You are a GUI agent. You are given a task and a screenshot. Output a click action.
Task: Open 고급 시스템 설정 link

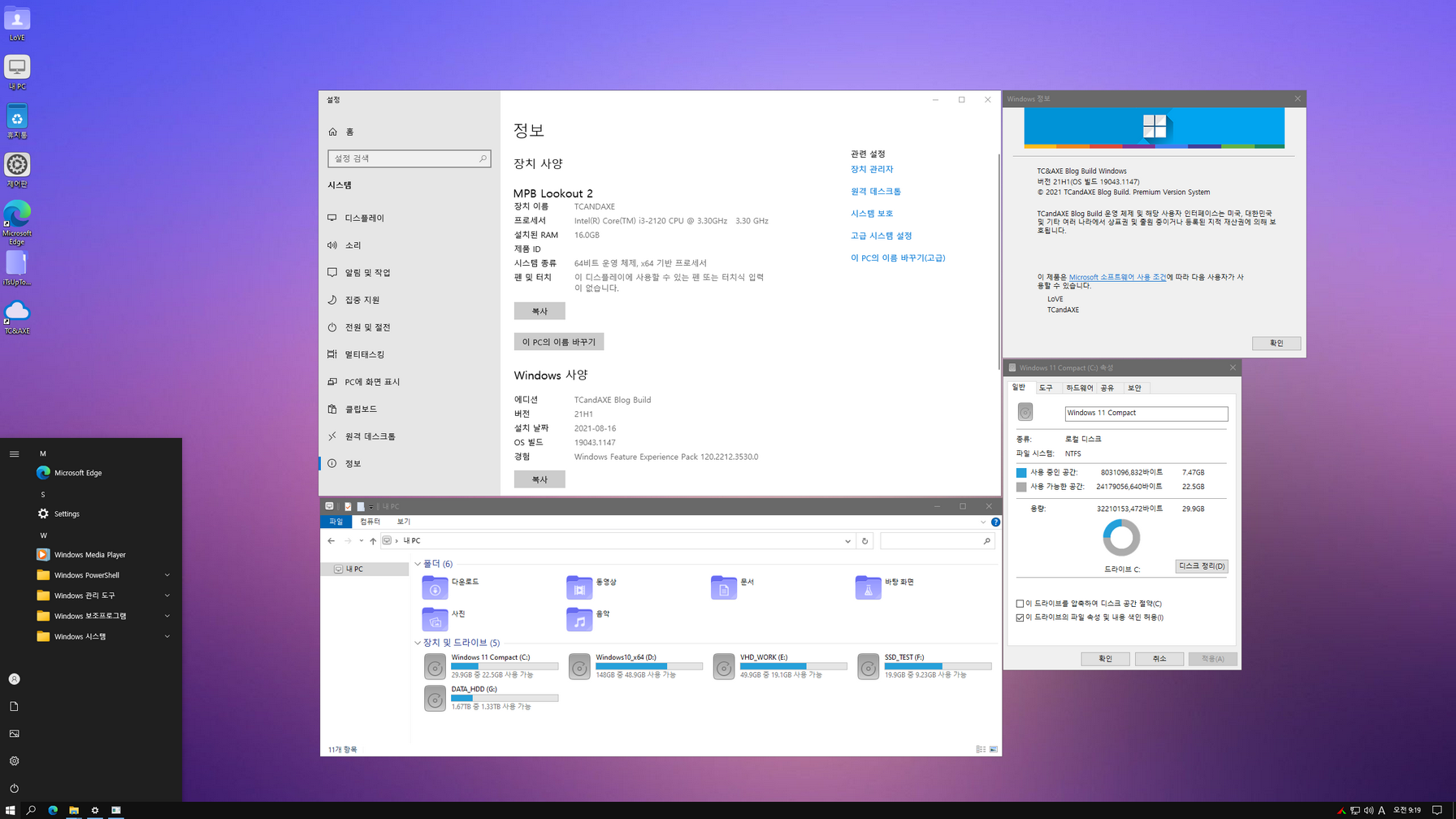(882, 236)
